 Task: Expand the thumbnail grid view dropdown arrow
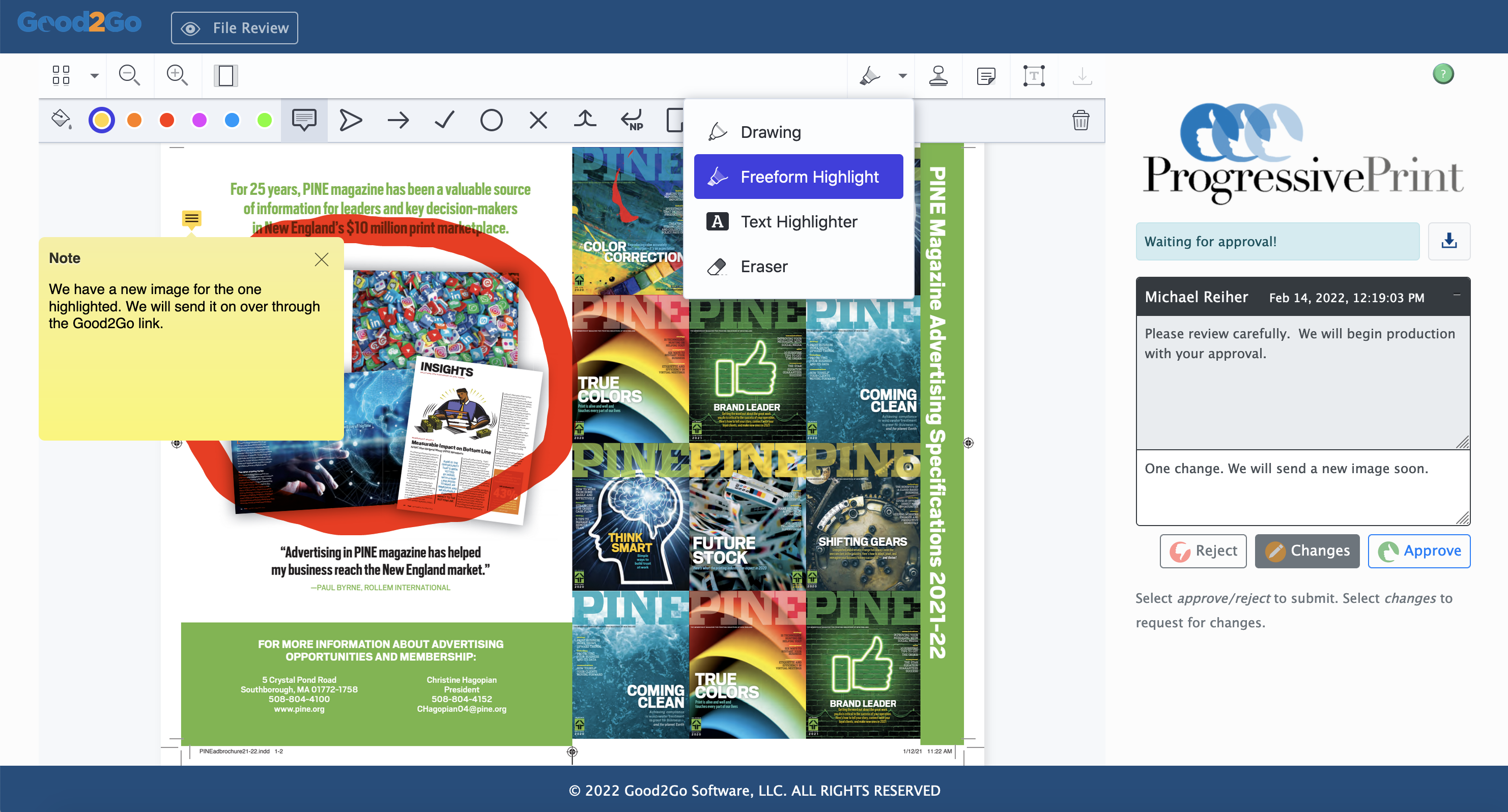(x=94, y=76)
